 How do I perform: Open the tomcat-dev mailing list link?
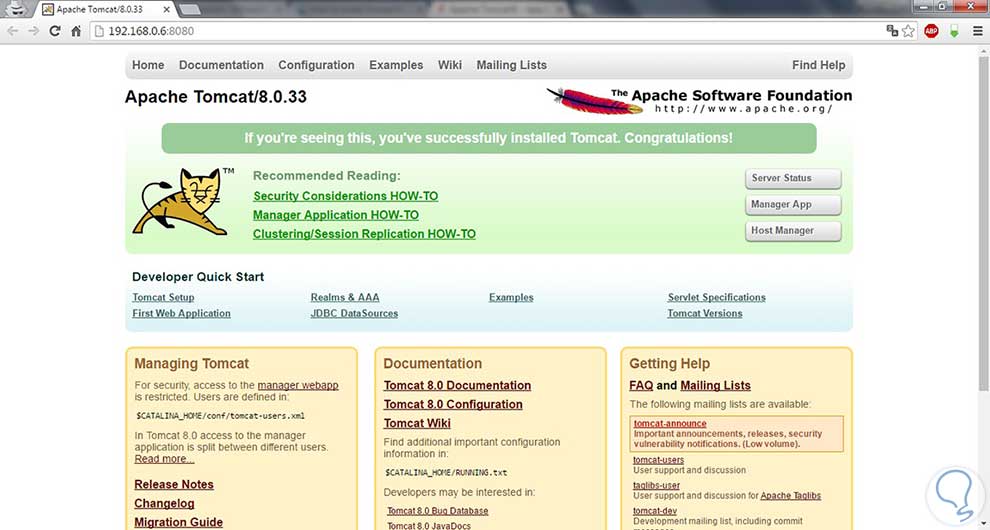pyautogui.click(x=655, y=511)
